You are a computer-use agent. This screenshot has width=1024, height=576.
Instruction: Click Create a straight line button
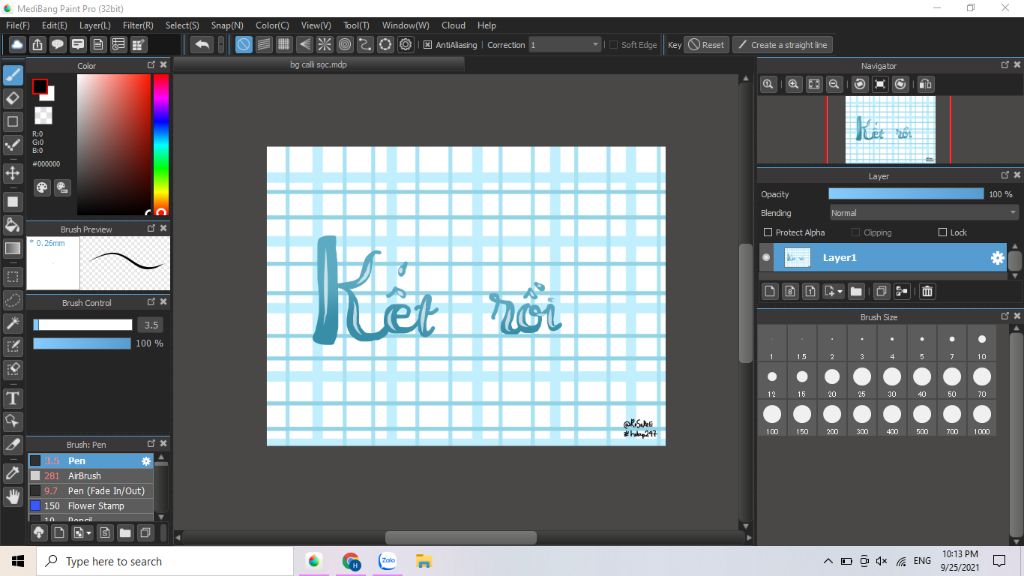(782, 45)
